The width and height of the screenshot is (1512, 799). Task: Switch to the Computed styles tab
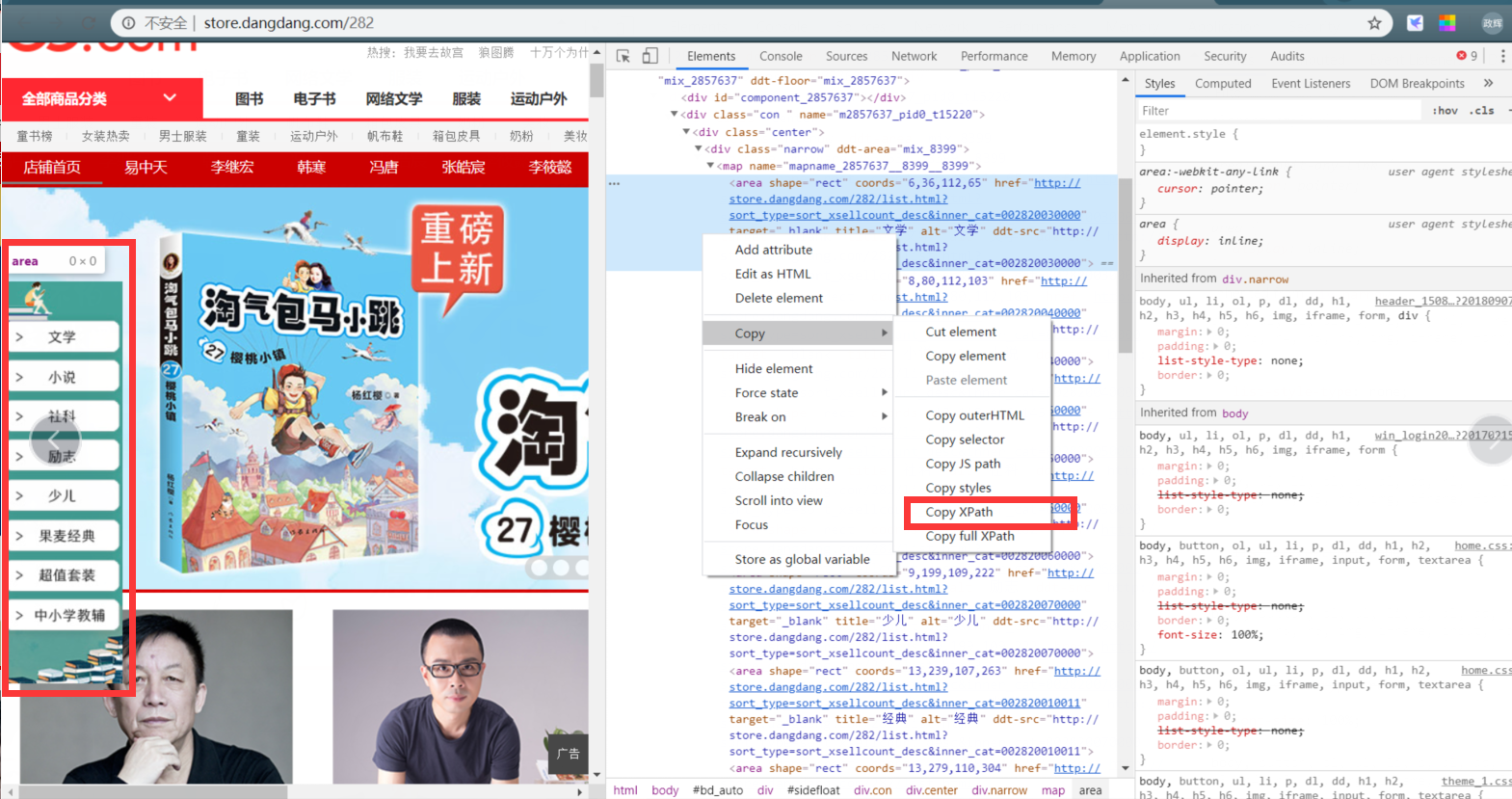[1223, 84]
